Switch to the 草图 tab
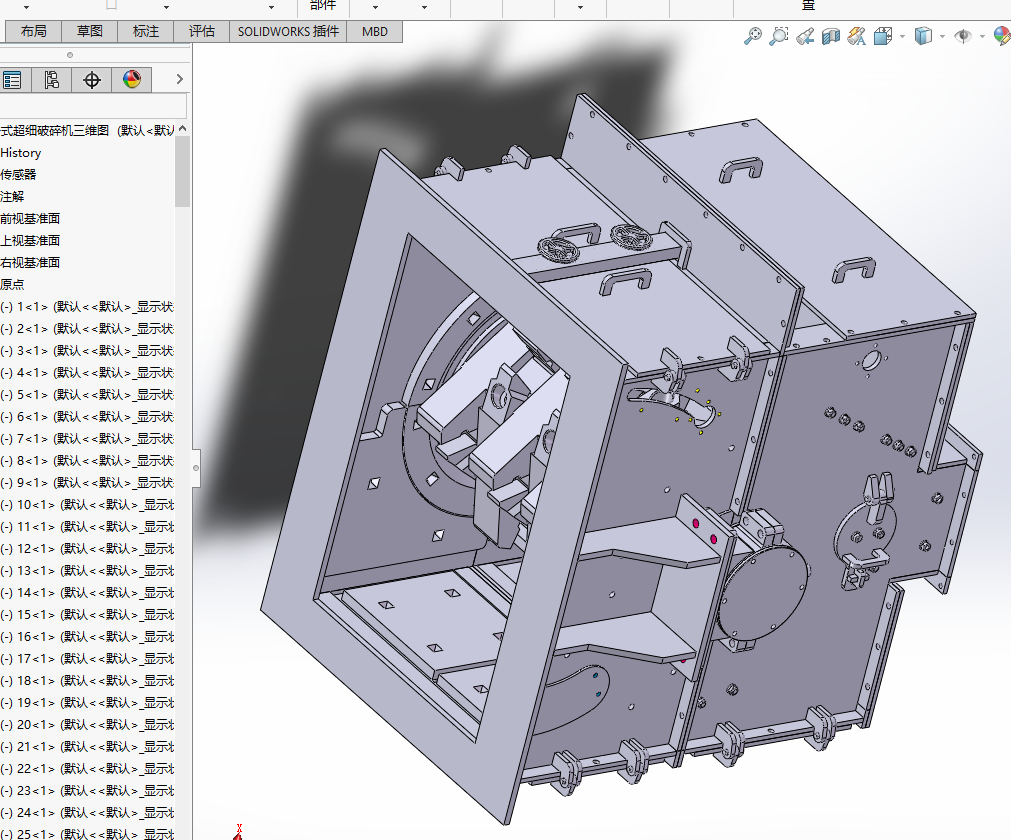Image resolution: width=1011 pixels, height=840 pixels. [90, 31]
